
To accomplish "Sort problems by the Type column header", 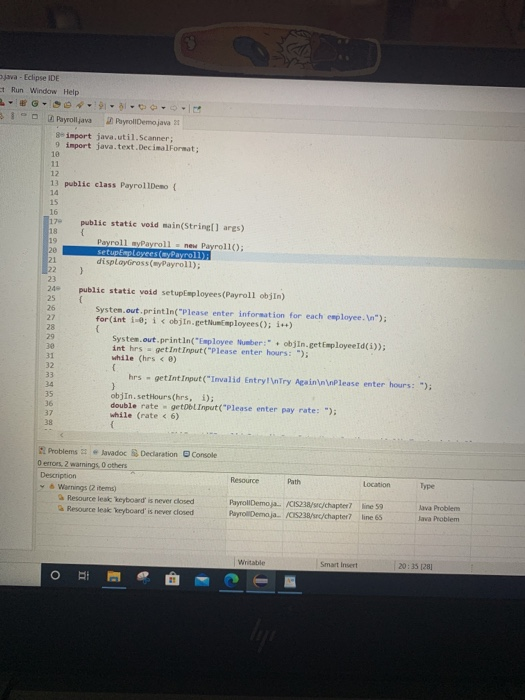I will [x=427, y=486].
